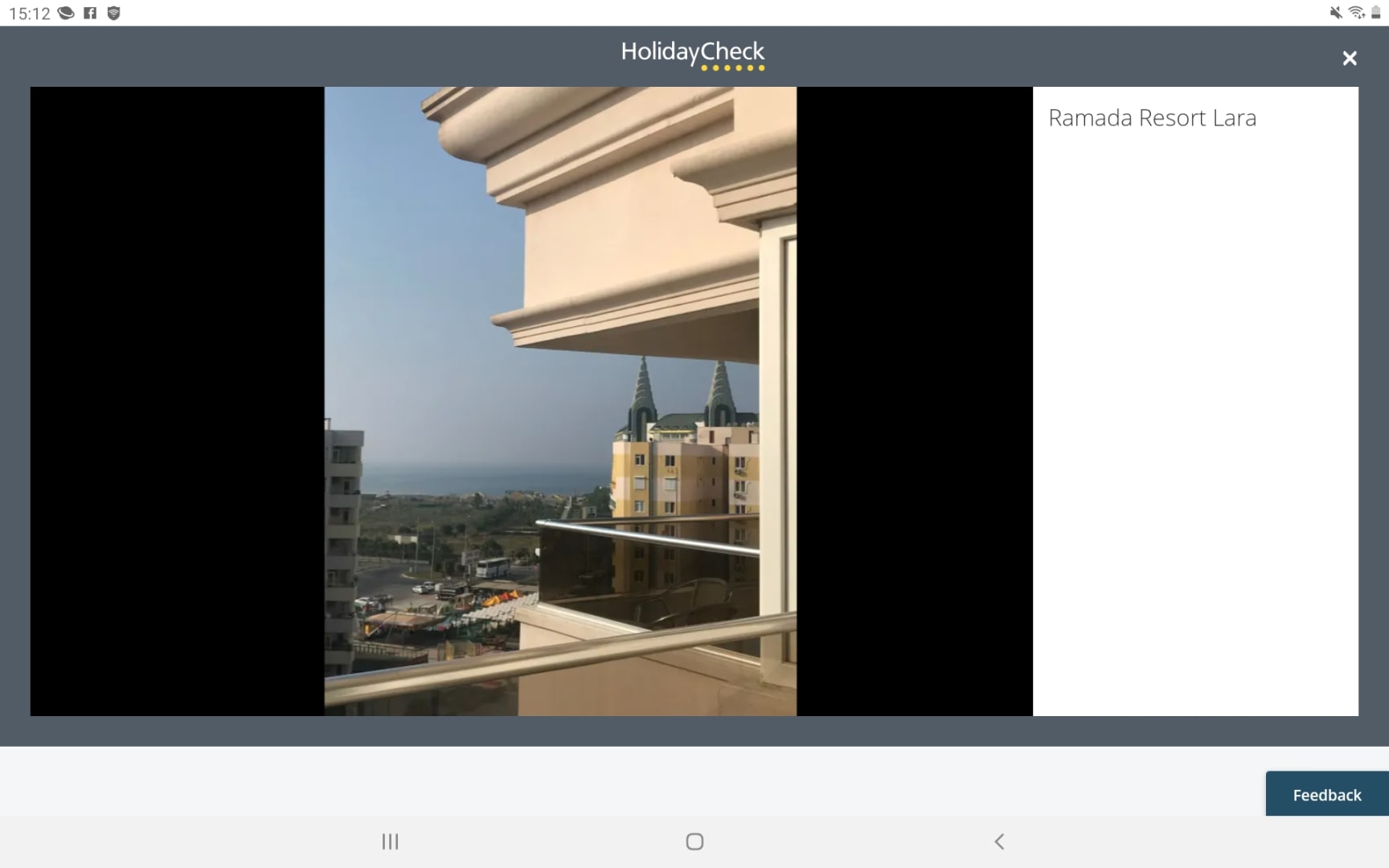
Task: Tap the muted sound status icon
Action: 1335,13
